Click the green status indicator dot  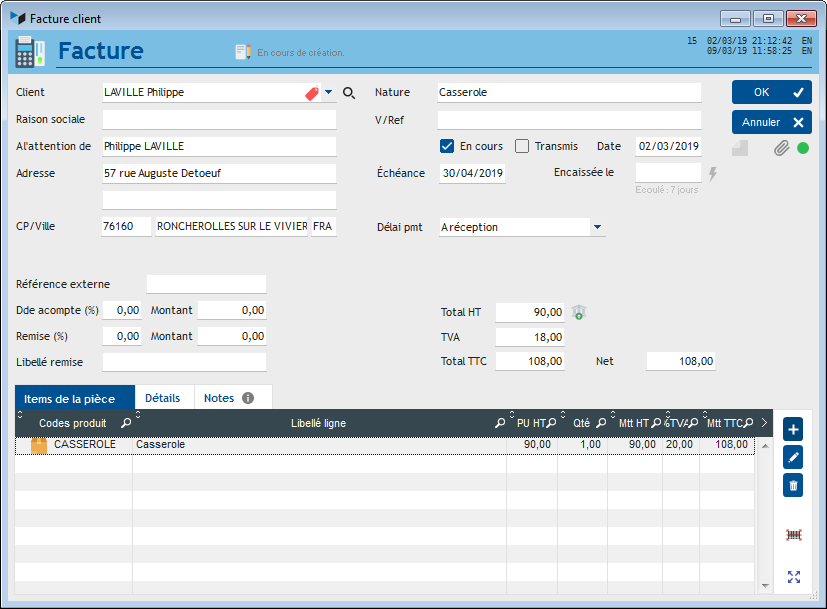click(803, 148)
